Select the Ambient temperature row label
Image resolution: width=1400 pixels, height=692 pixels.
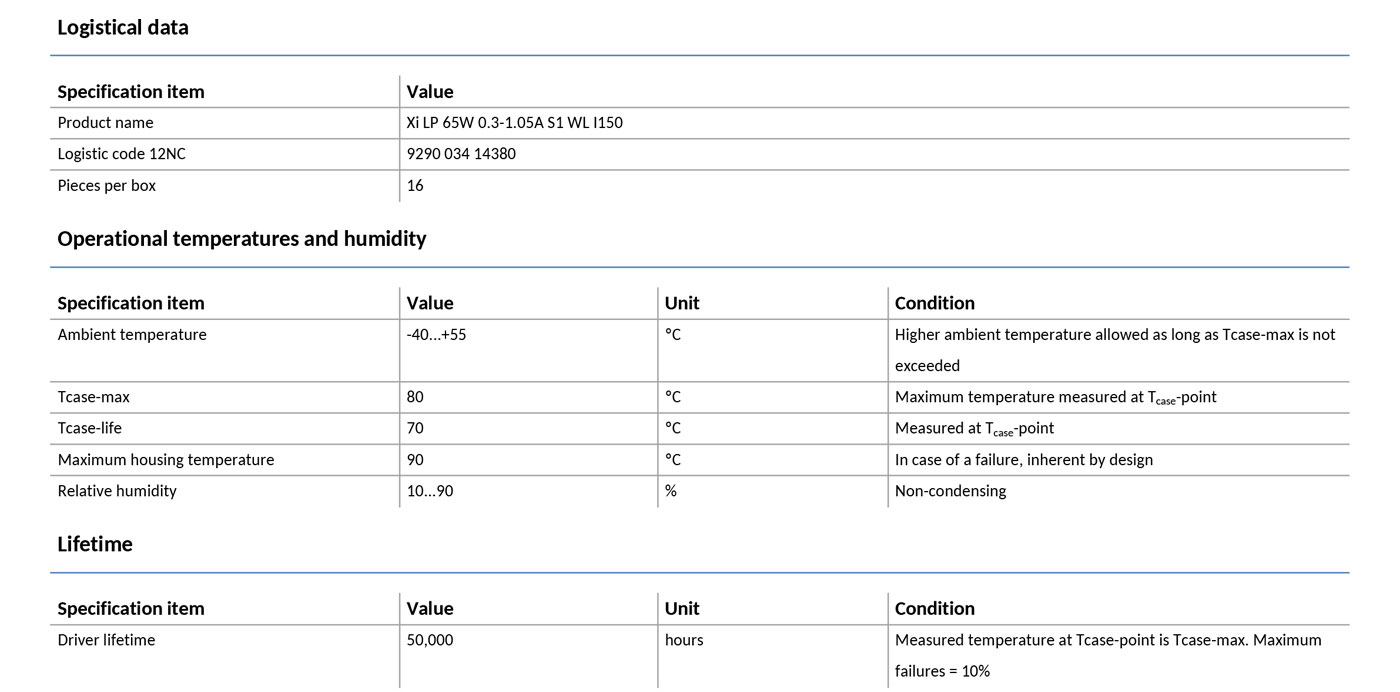pos(132,335)
